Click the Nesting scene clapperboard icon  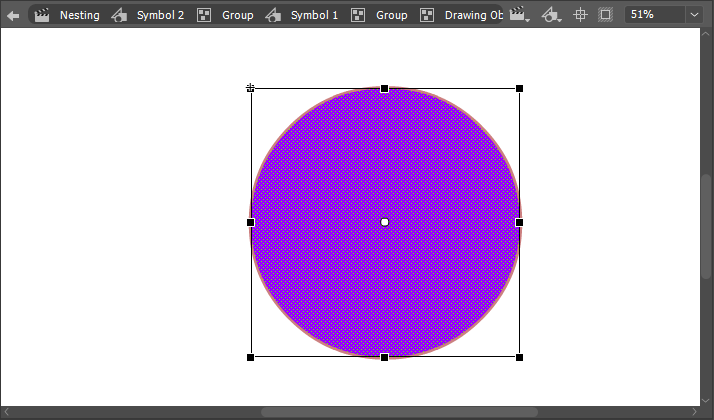tap(42, 15)
